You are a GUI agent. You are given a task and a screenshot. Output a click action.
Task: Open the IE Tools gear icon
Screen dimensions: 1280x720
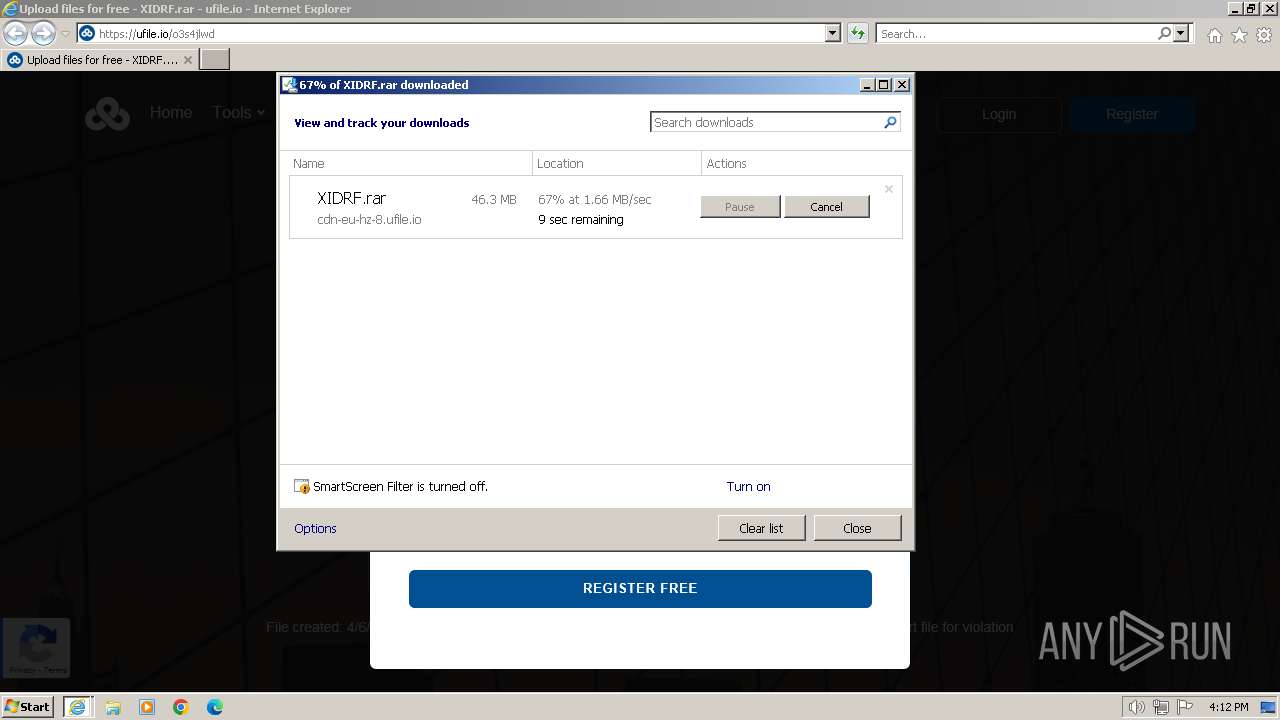(1264, 35)
